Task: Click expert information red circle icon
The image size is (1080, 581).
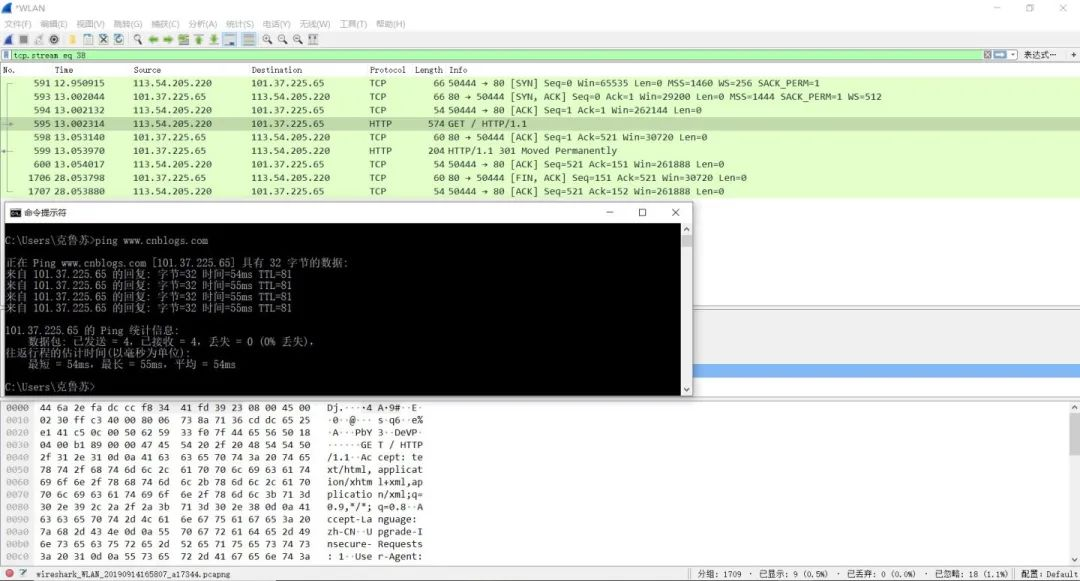Action: 10,573
